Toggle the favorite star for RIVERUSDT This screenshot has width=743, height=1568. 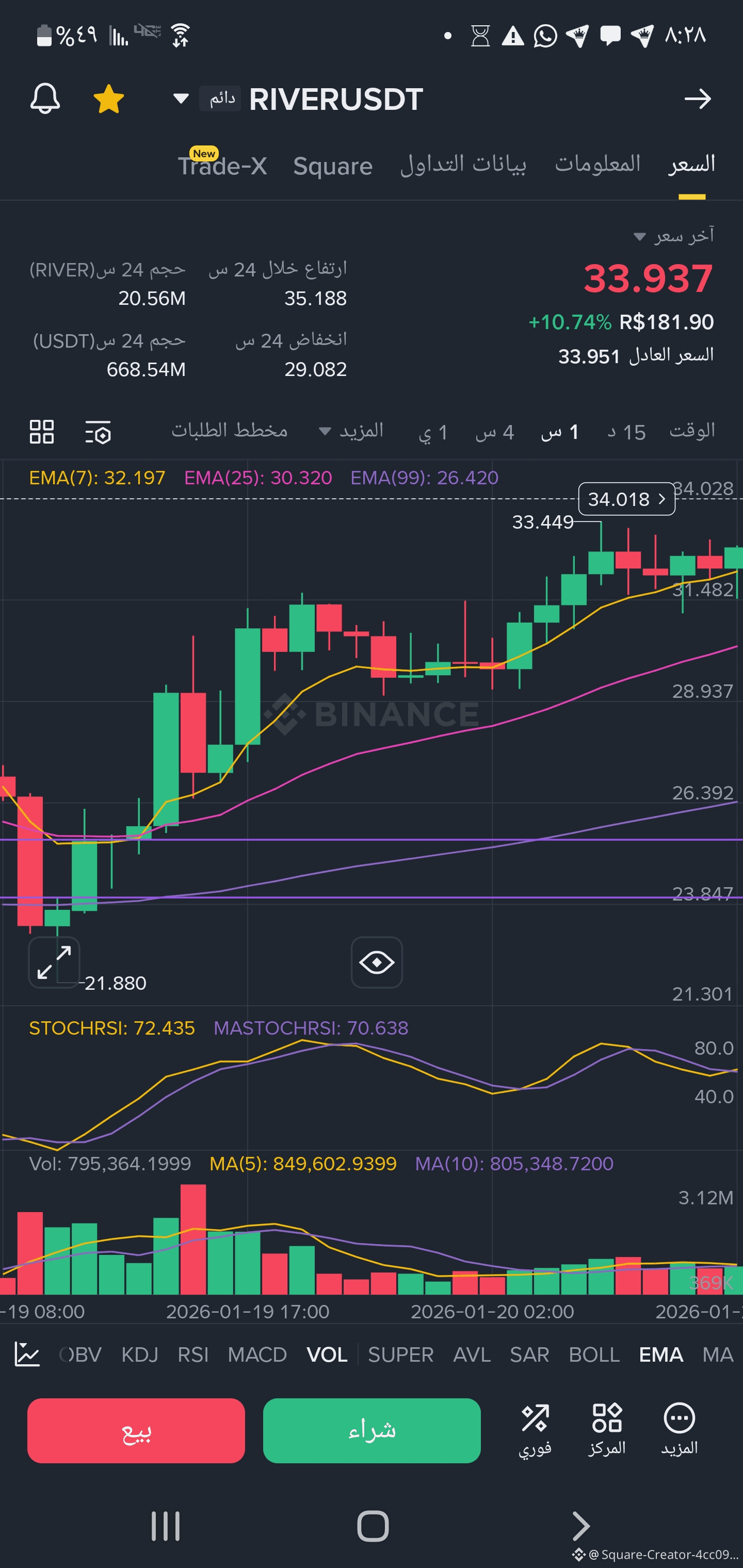coord(109,99)
